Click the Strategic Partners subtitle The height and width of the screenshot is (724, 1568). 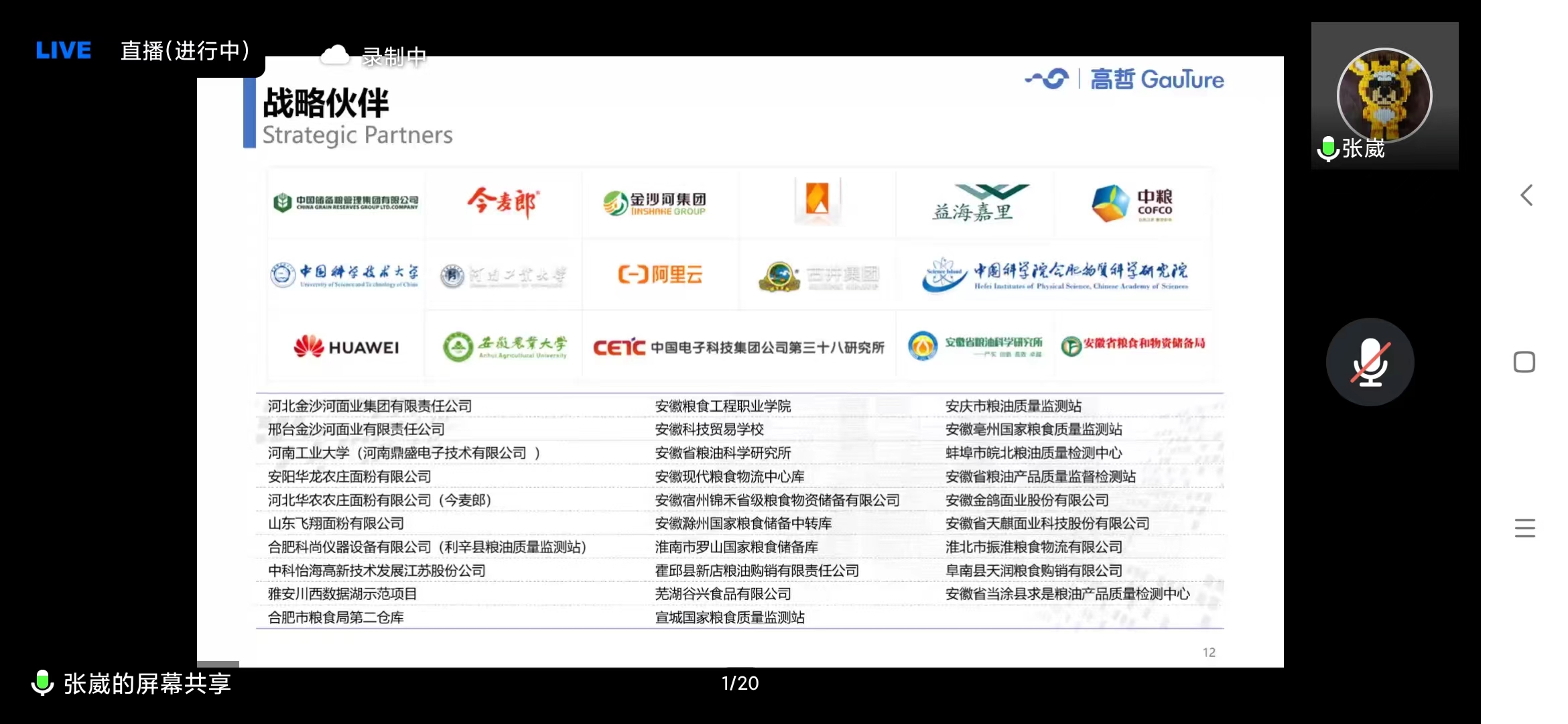[x=357, y=135]
